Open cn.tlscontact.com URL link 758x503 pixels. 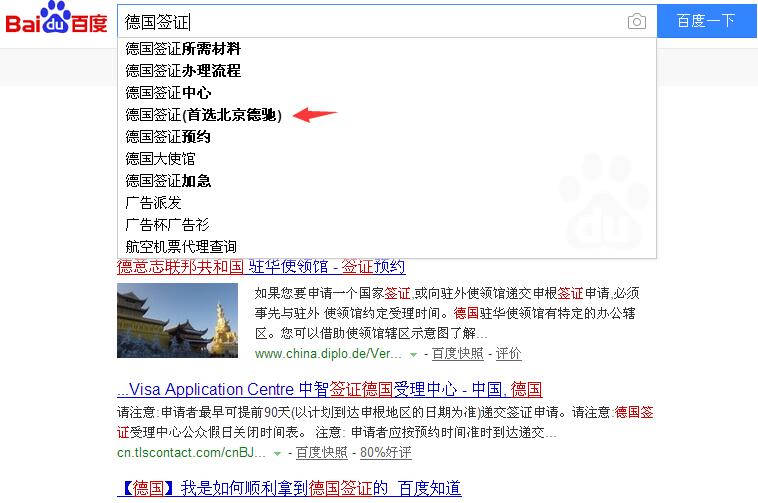click(x=191, y=453)
